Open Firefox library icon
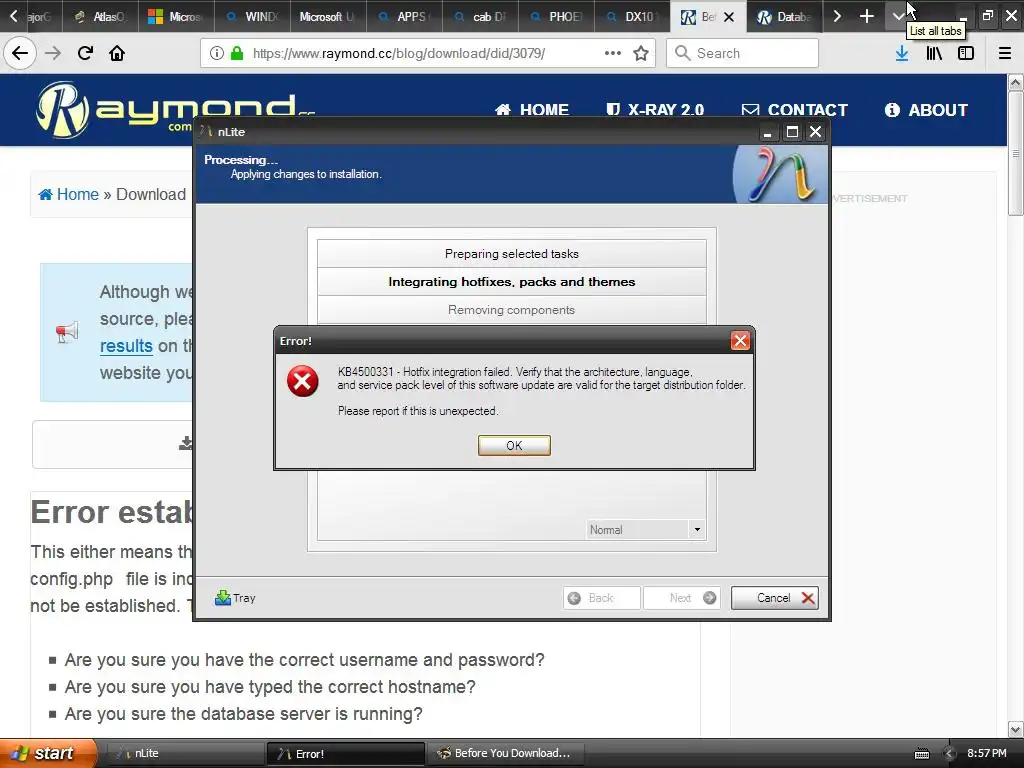Screen dimensions: 1024x768 click(x=934, y=53)
